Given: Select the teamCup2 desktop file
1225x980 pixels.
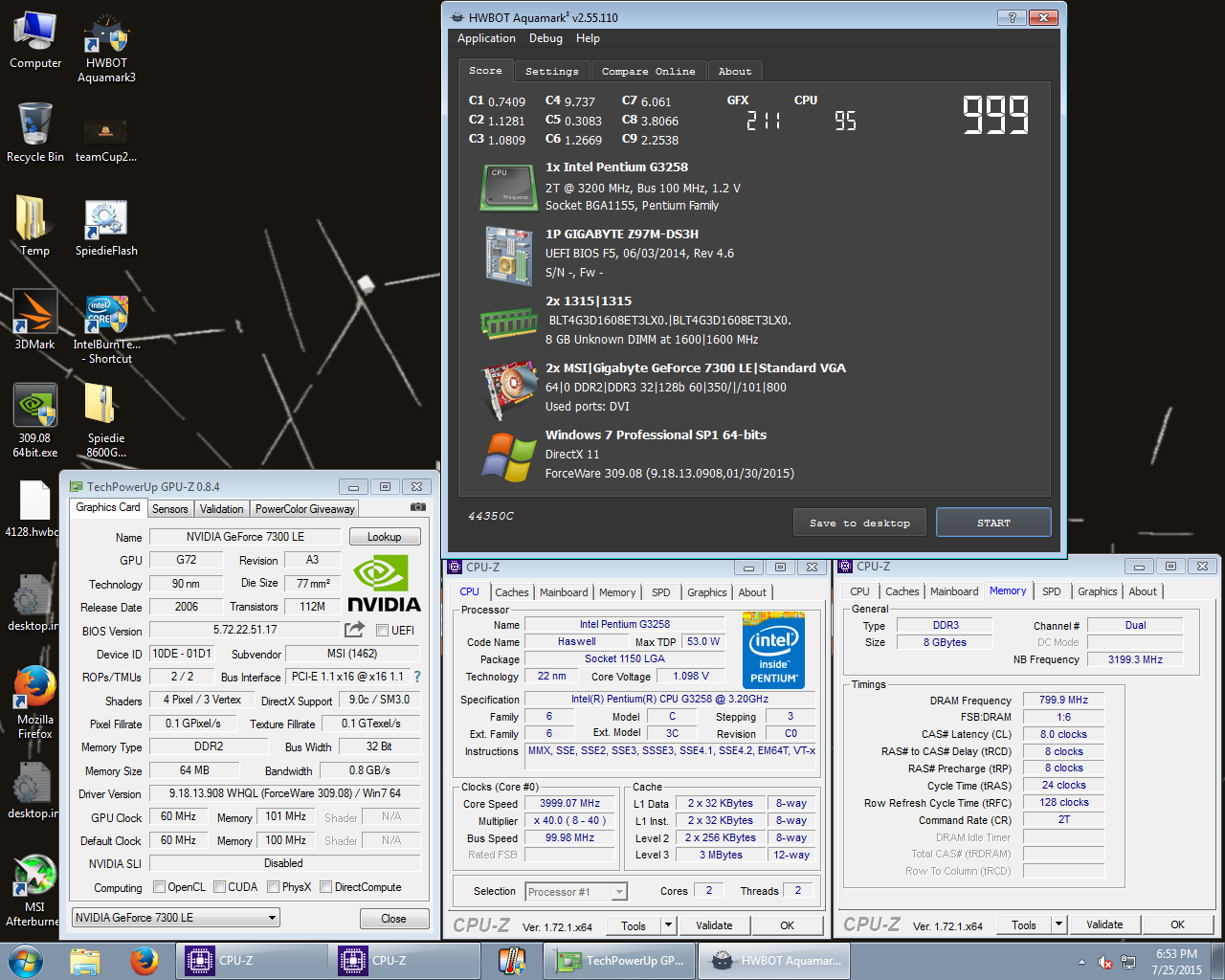Looking at the screenshot, I should tap(105, 139).
